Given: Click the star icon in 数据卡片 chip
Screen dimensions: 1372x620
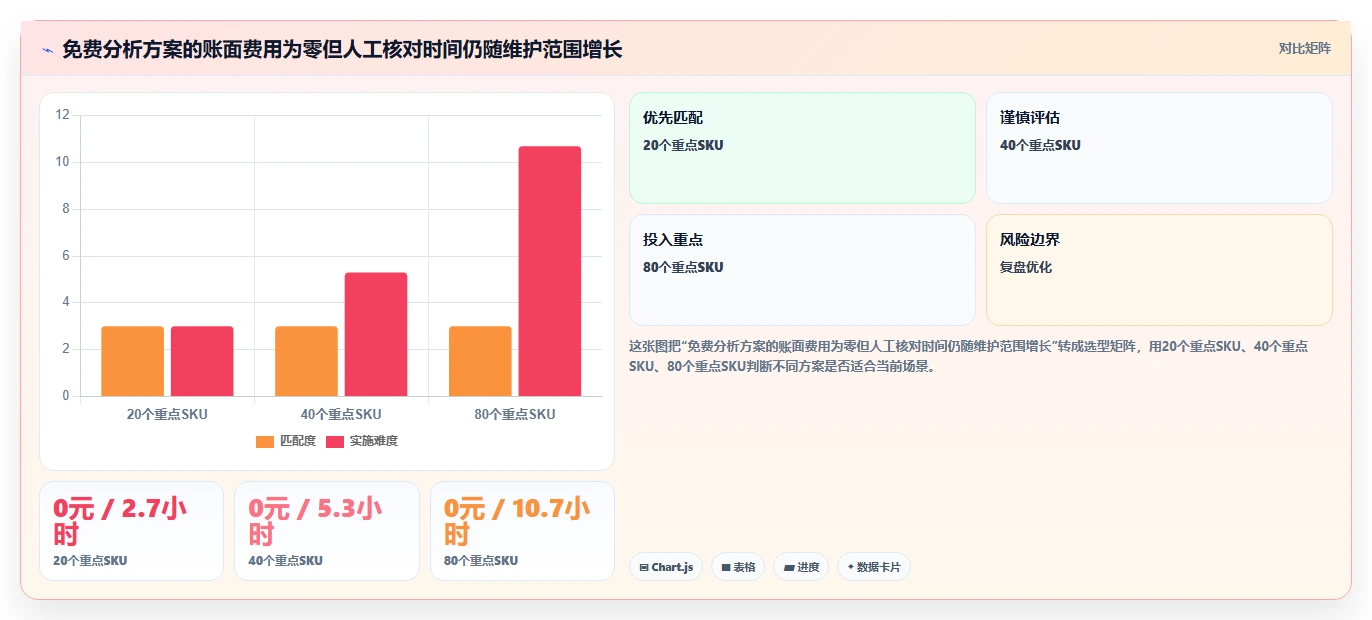Looking at the screenshot, I should pyautogui.click(x=851, y=567).
